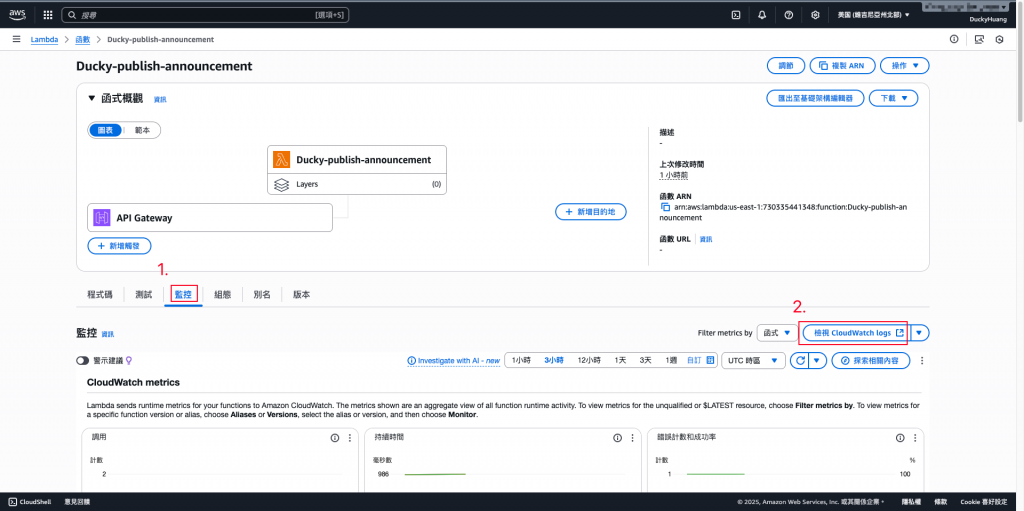Switch to the 測試 tab
The image size is (1024, 511).
tap(144, 295)
